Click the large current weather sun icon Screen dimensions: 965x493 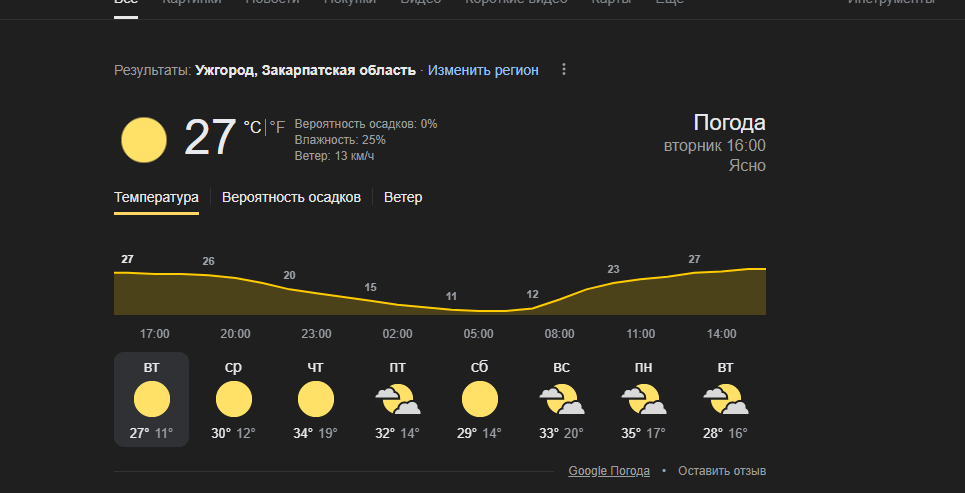coord(144,140)
